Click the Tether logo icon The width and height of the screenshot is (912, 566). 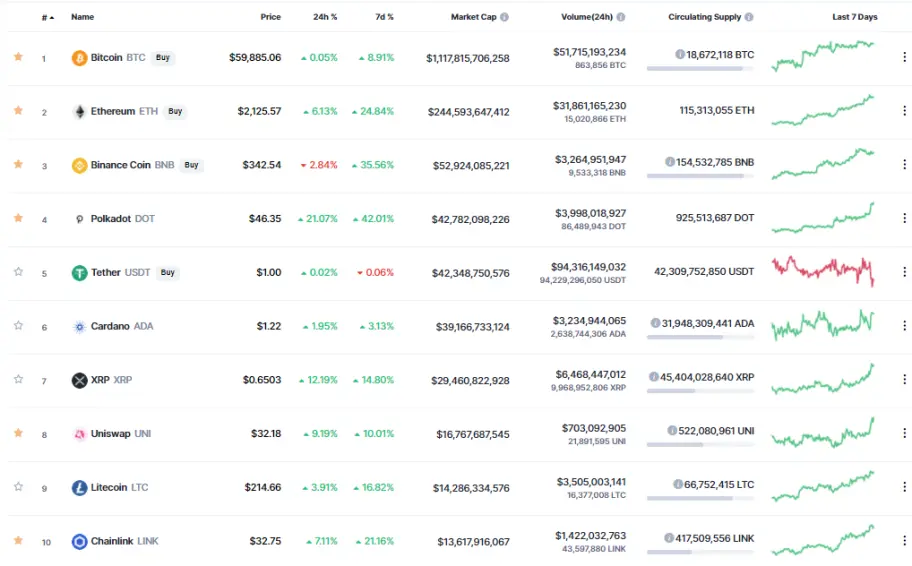coord(79,272)
